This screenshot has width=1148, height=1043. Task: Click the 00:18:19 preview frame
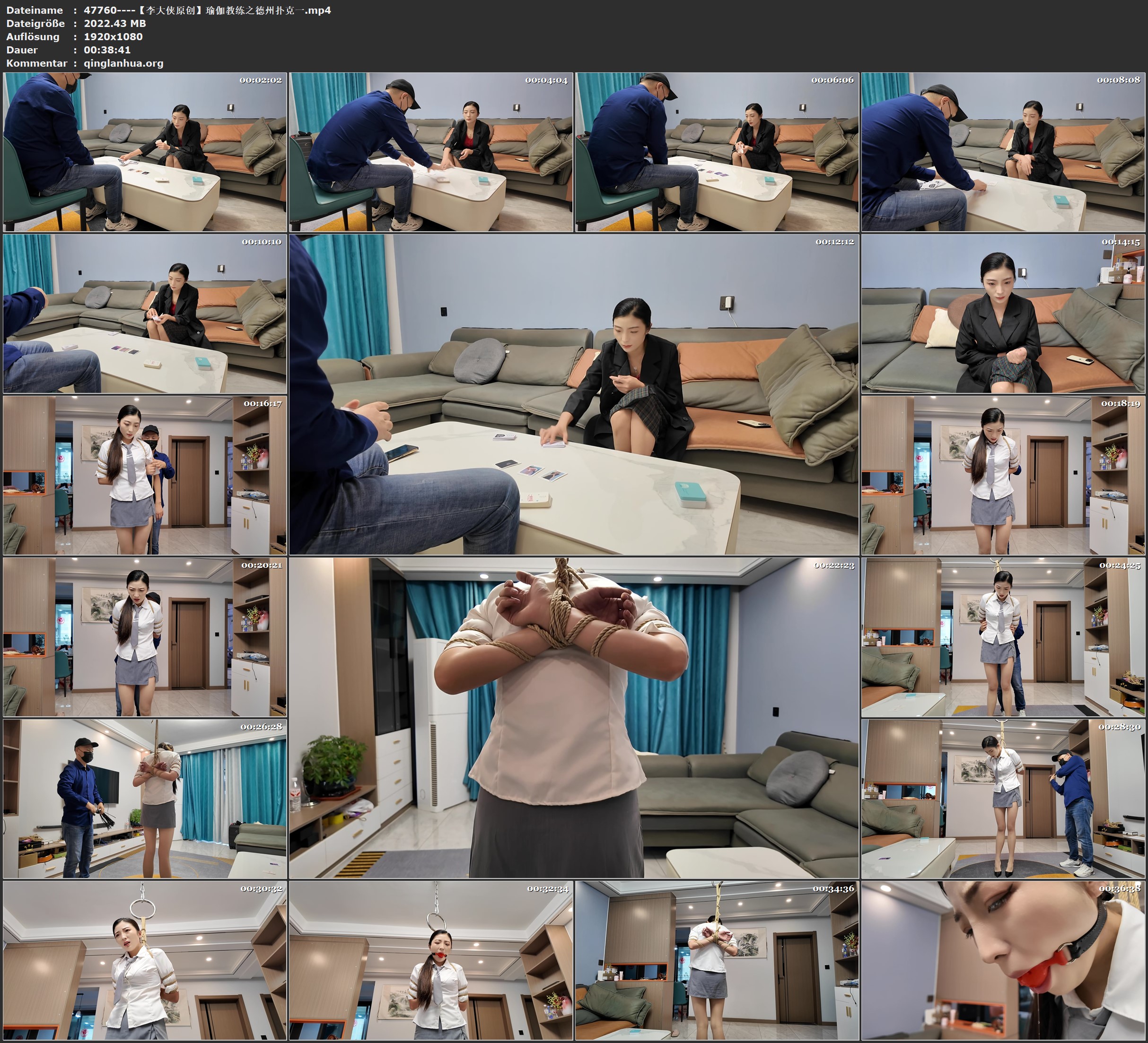coord(1003,475)
